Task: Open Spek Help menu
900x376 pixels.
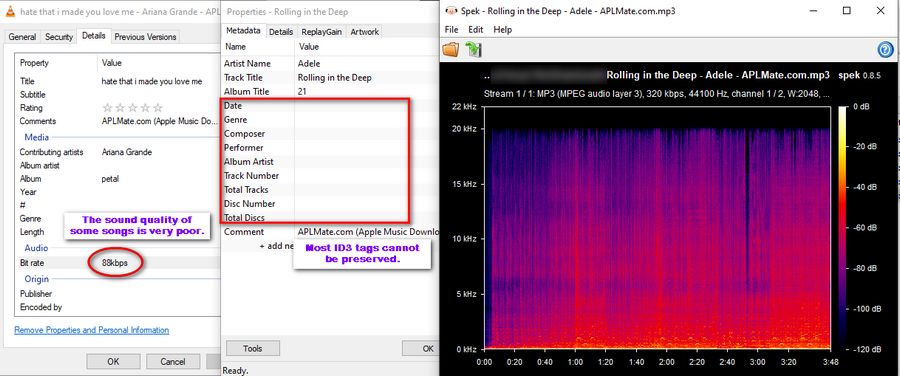Action: point(502,29)
